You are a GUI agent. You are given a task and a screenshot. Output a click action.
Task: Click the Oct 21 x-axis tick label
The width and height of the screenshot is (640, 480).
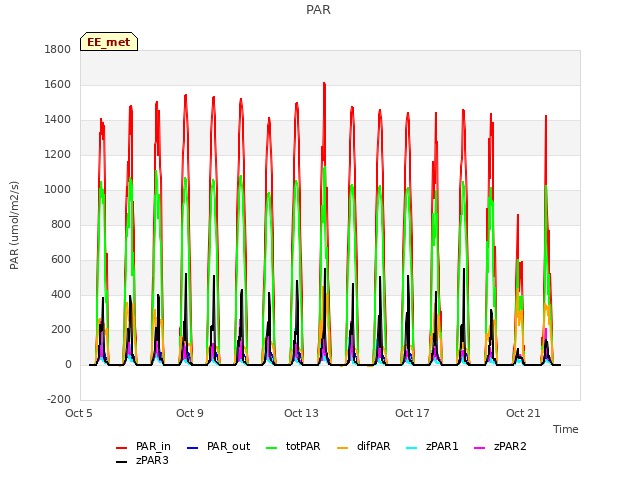click(523, 413)
